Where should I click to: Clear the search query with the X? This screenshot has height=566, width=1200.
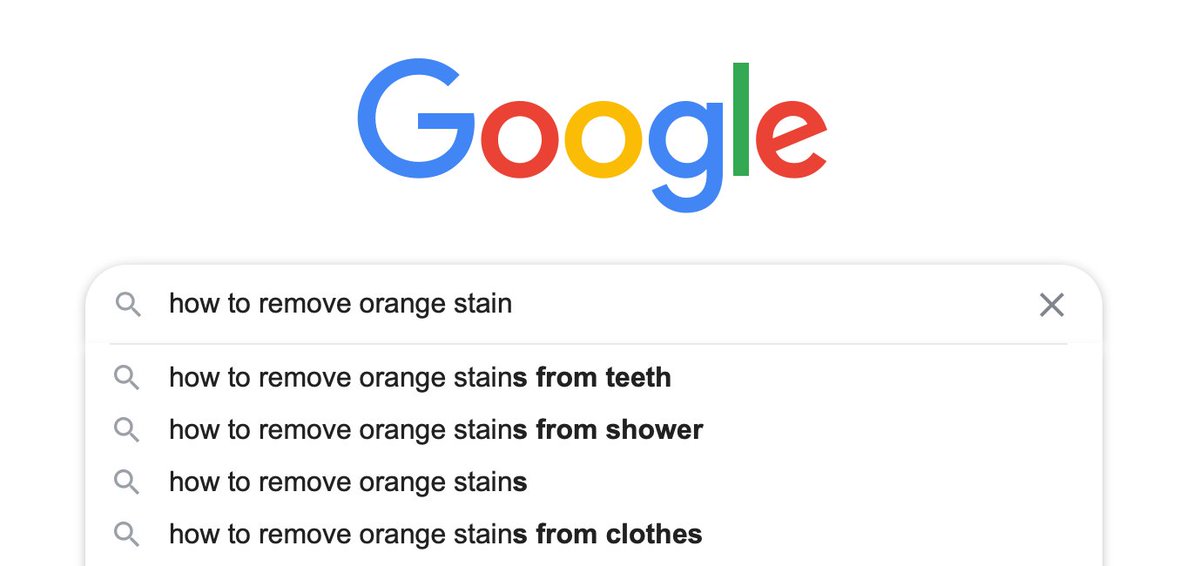[1051, 305]
